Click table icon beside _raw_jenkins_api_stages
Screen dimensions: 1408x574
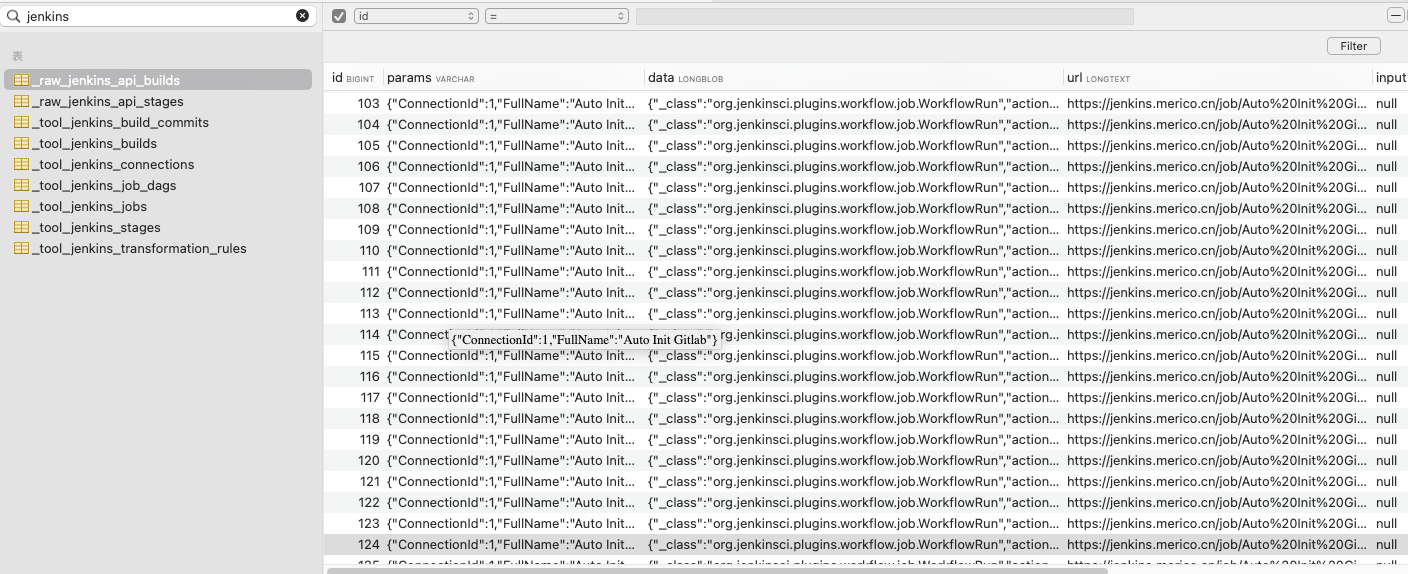click(x=21, y=101)
